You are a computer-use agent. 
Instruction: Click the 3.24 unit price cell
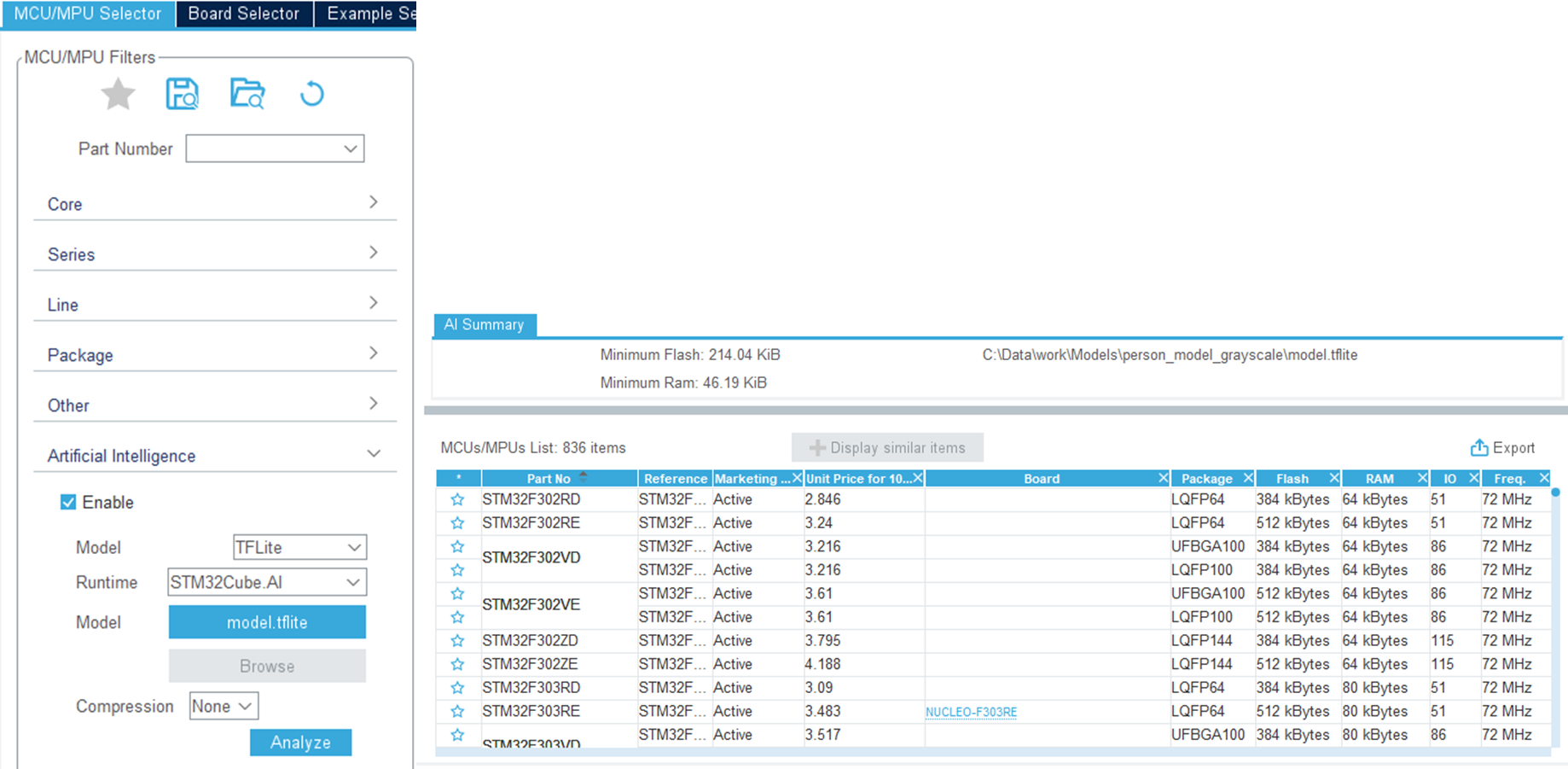864,523
